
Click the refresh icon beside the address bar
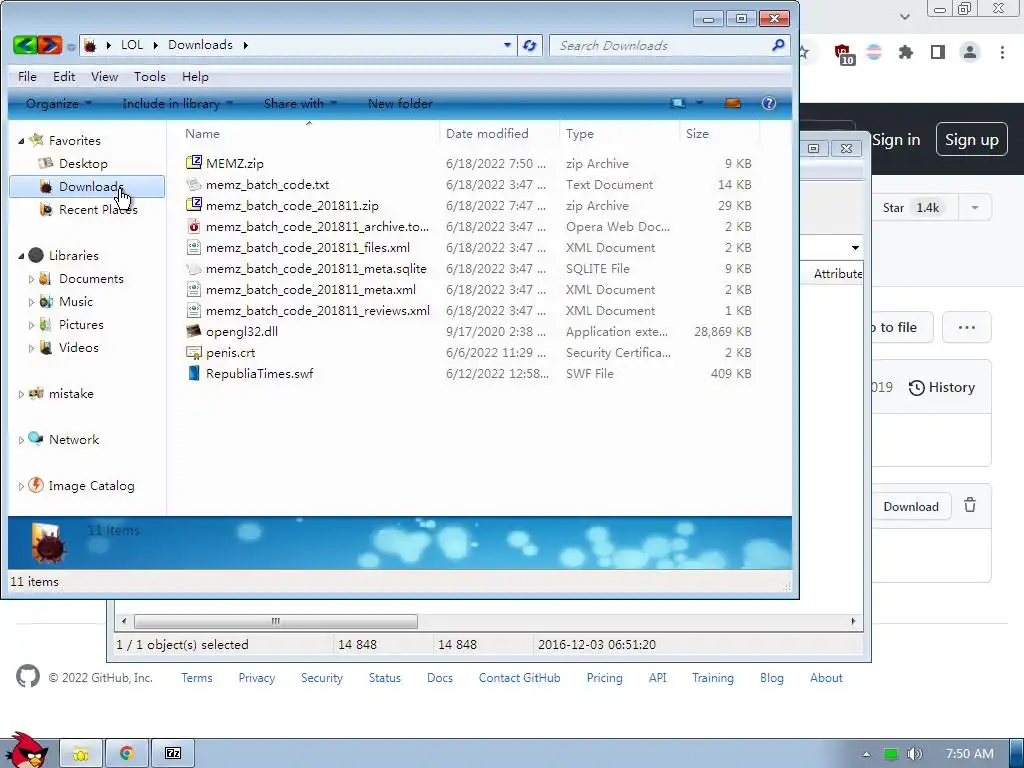pyautogui.click(x=530, y=45)
